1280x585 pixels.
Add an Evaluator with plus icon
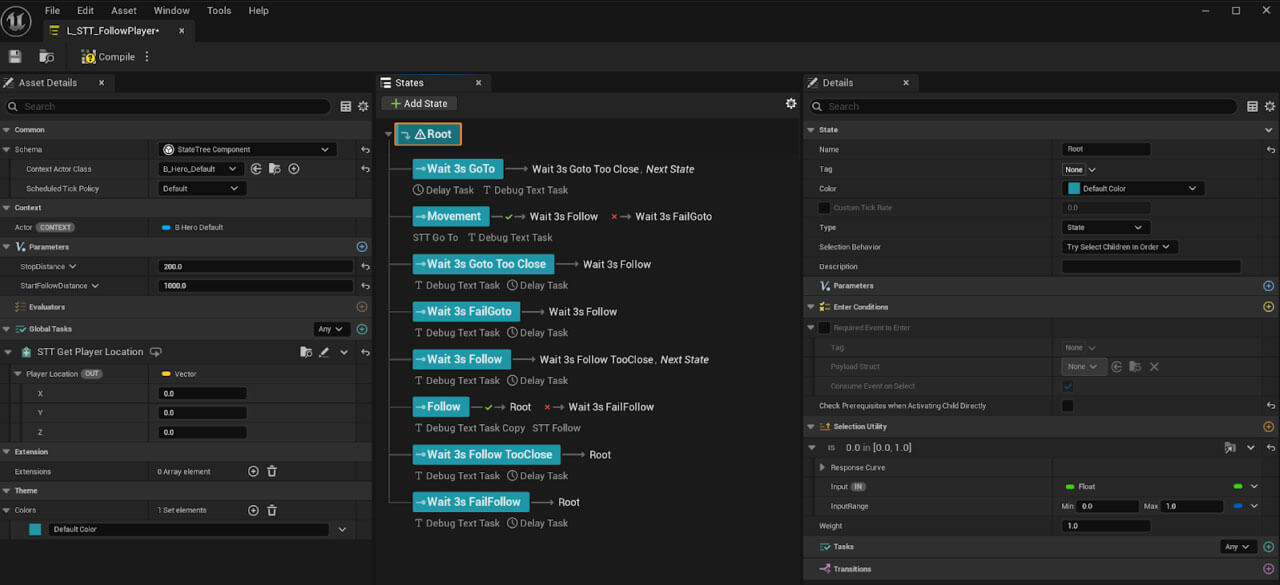tap(362, 307)
